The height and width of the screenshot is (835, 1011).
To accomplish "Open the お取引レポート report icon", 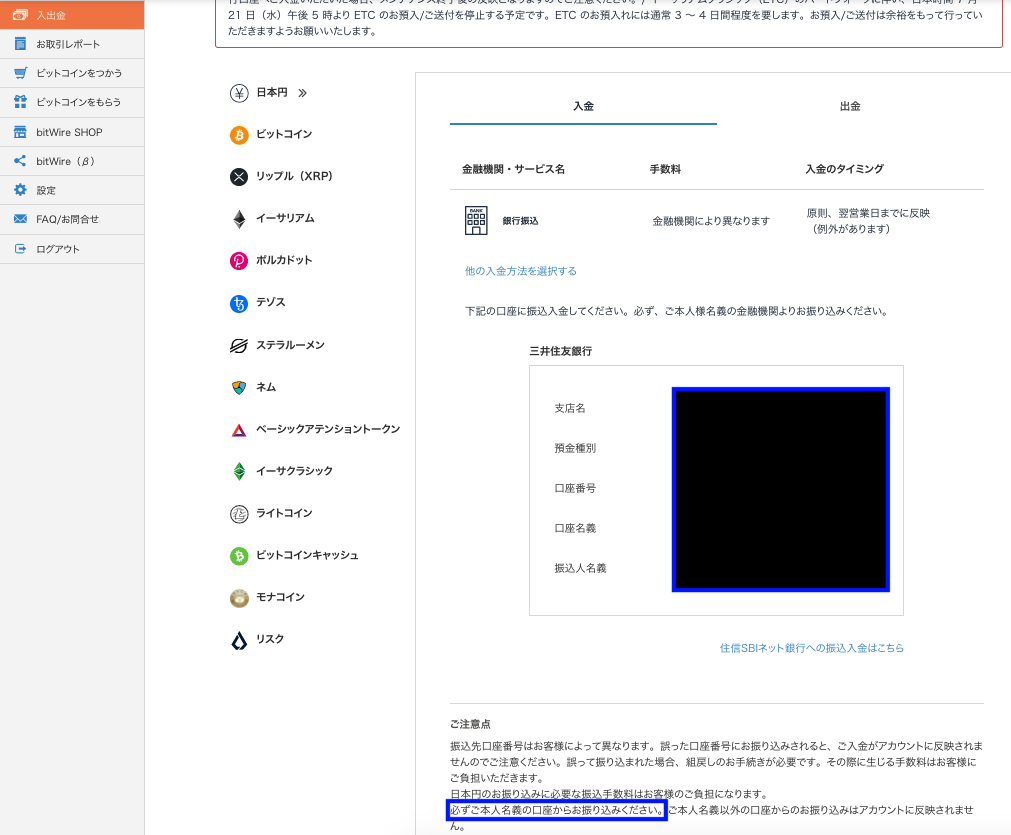I will coord(20,44).
